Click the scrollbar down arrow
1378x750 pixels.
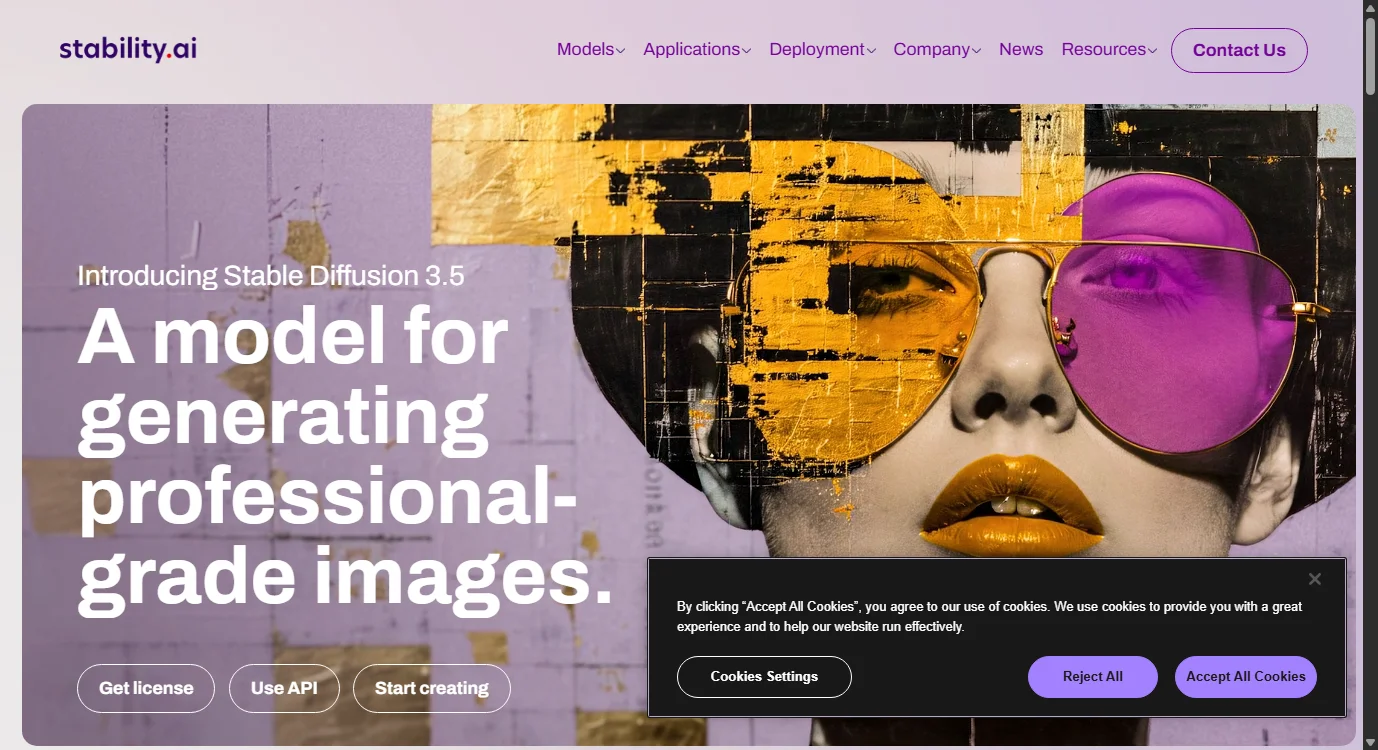(x=1369, y=741)
